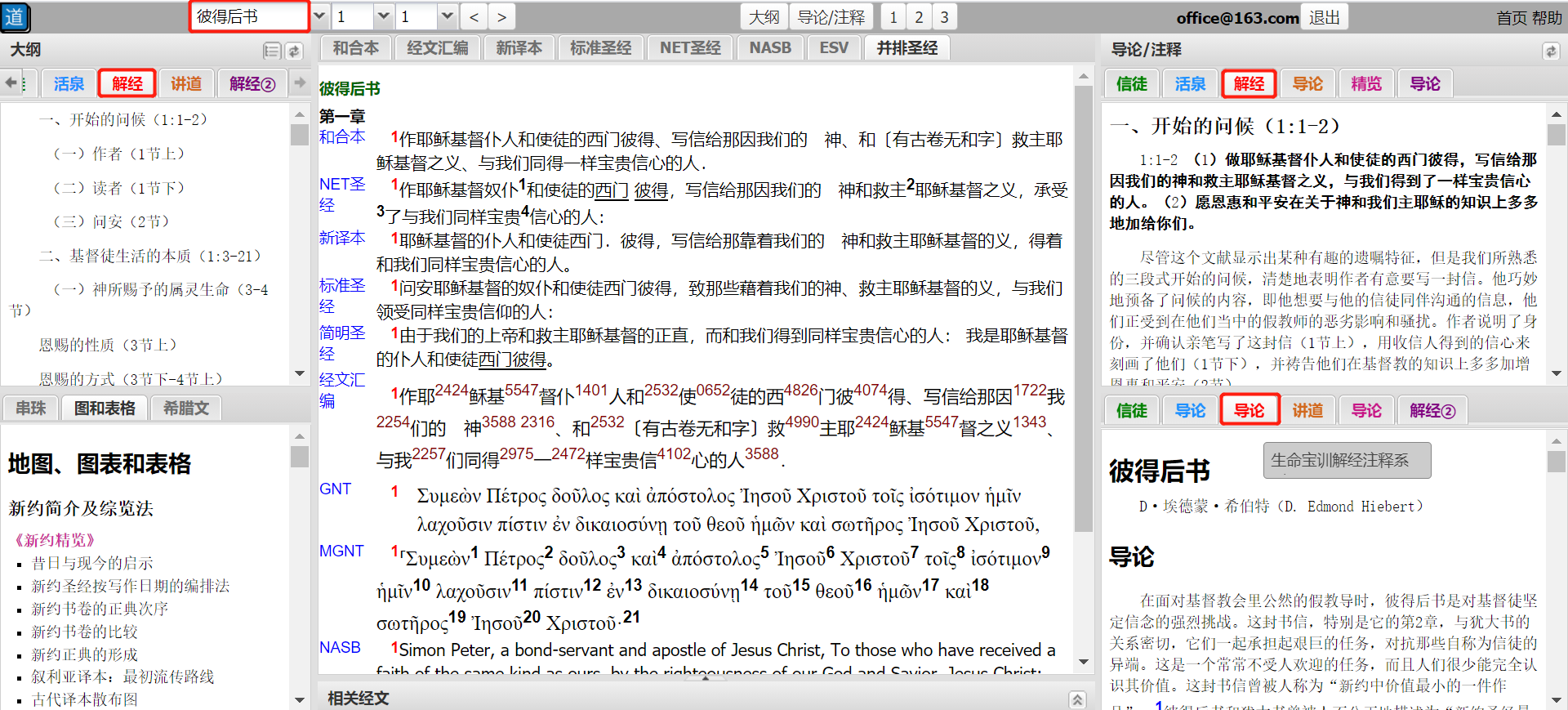Image resolution: width=1568 pixels, height=710 pixels.
Task: Expand the 相关经文 panel with chevron icon
Action: pos(1077,699)
